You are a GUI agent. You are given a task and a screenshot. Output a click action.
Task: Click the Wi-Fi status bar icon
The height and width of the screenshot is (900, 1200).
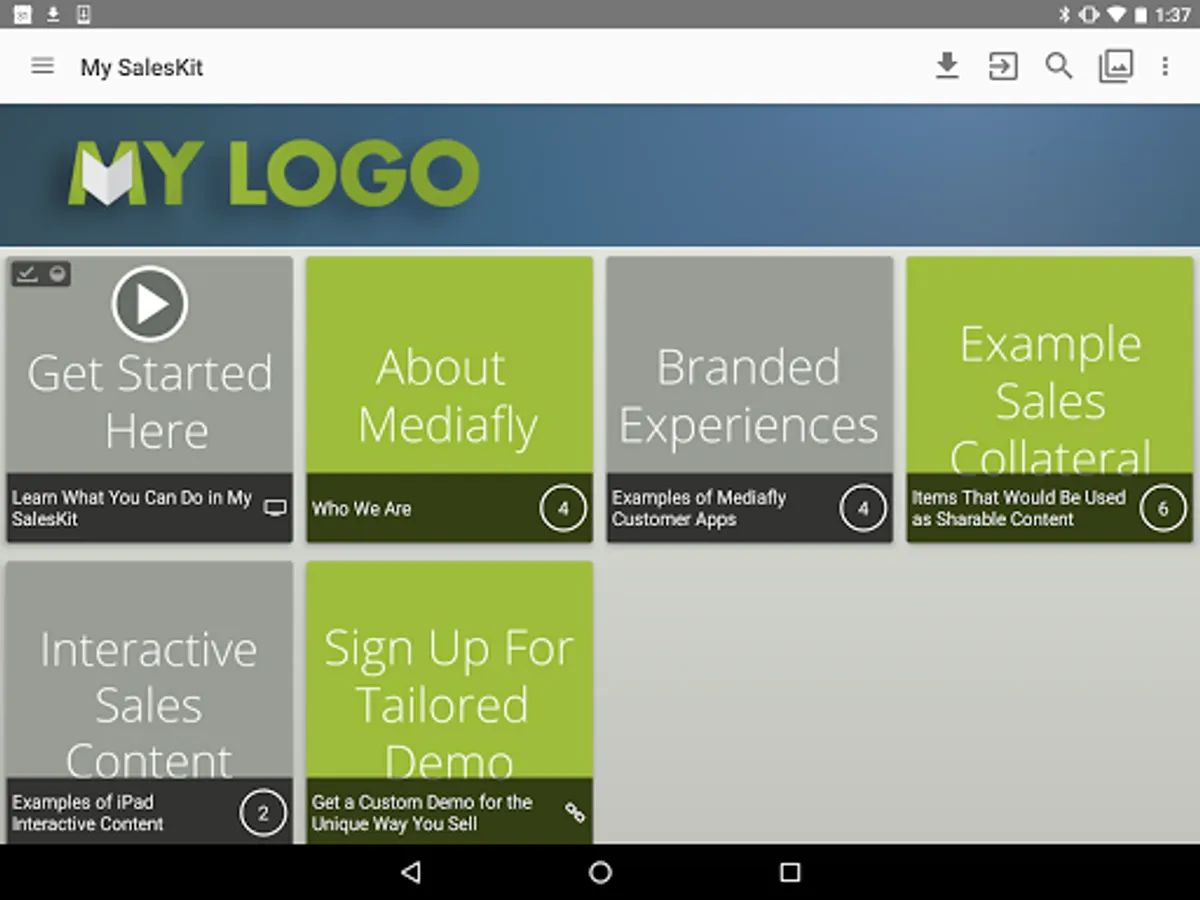pos(1116,14)
